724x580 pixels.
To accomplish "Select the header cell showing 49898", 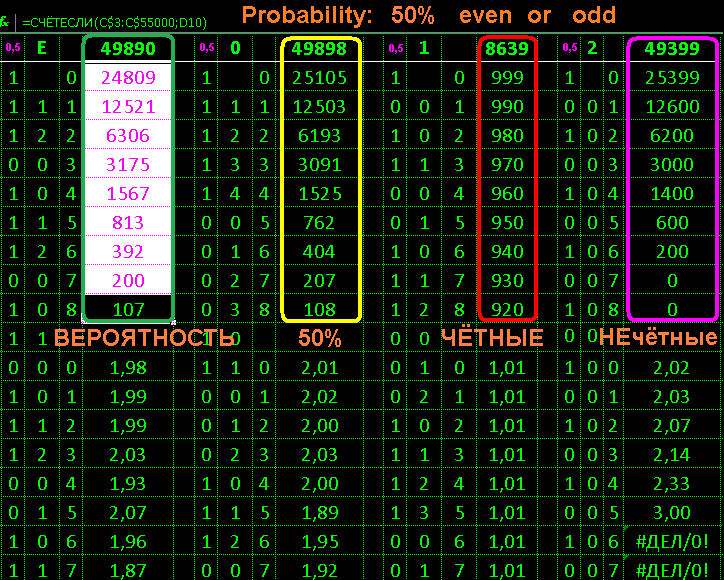I will [x=320, y=48].
